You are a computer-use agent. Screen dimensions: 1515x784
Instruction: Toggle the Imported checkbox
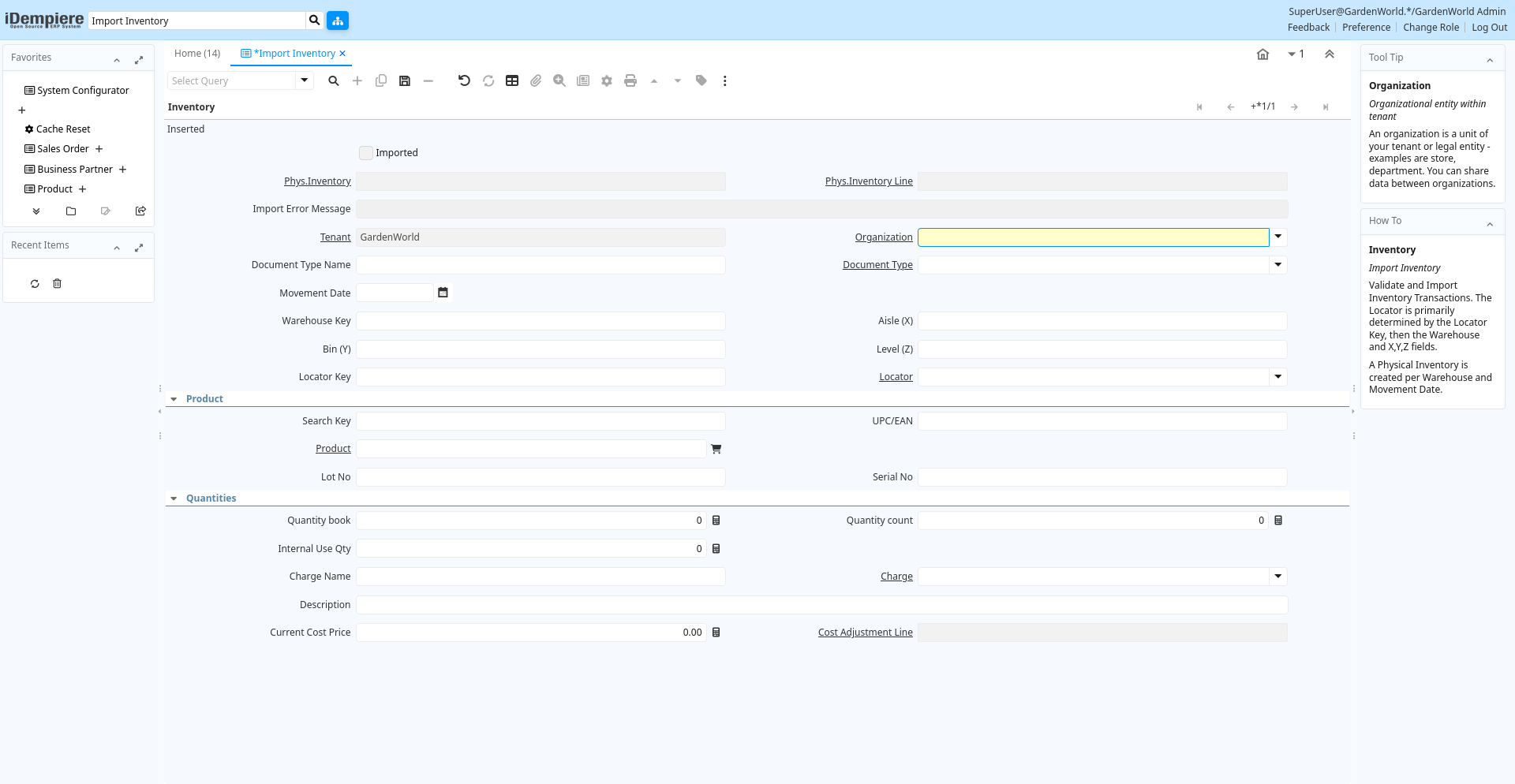366,153
